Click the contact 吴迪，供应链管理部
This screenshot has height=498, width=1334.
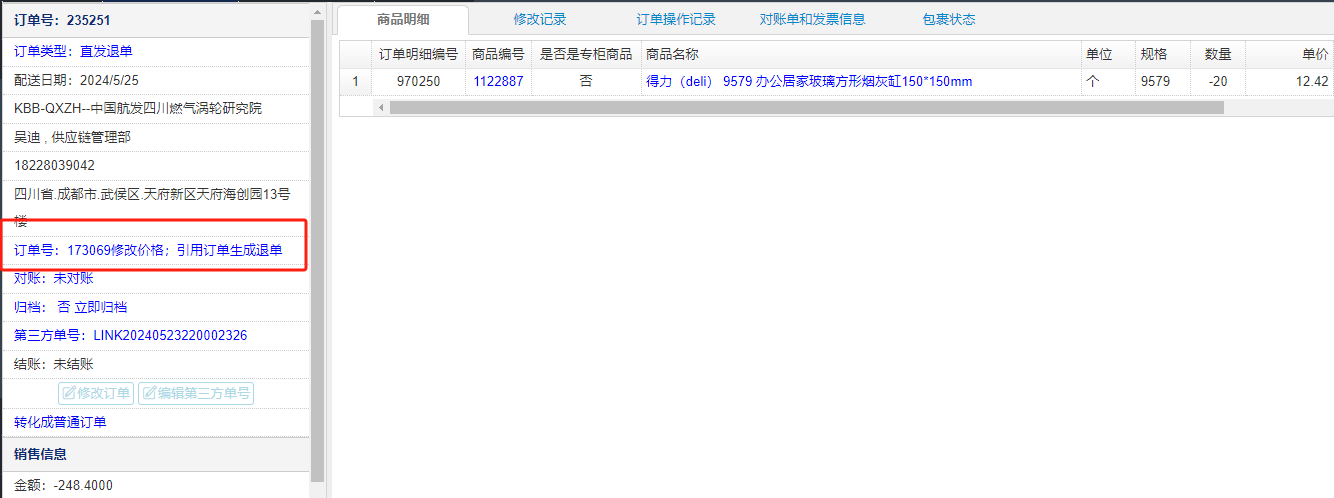(x=72, y=136)
